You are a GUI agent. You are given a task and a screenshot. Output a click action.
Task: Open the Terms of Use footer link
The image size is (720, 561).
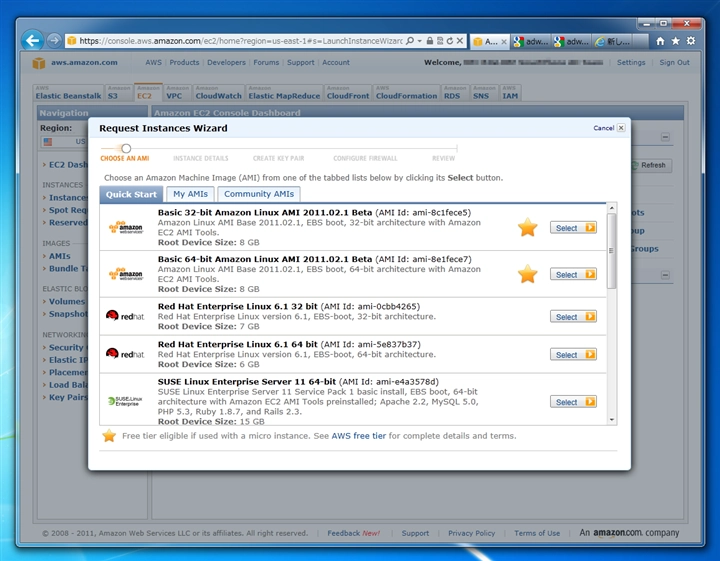537,533
